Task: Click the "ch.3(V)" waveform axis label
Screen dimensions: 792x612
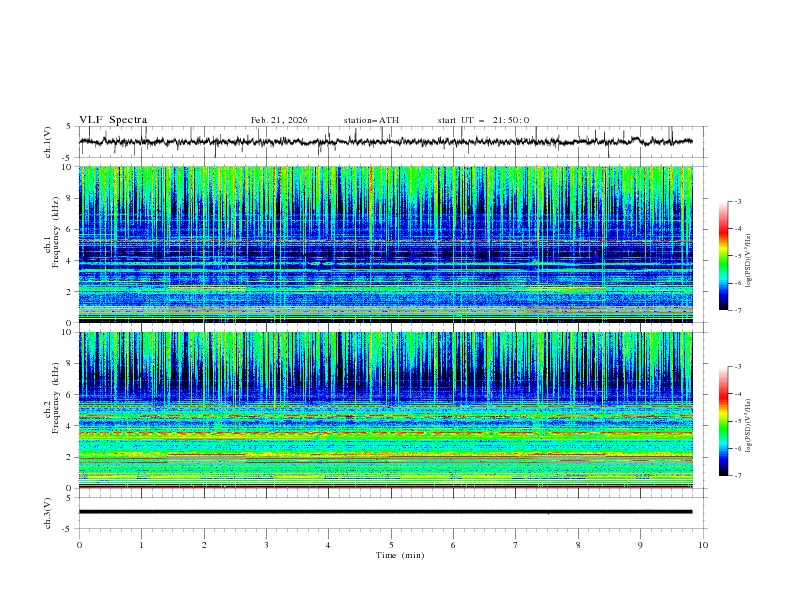Action: [48, 513]
